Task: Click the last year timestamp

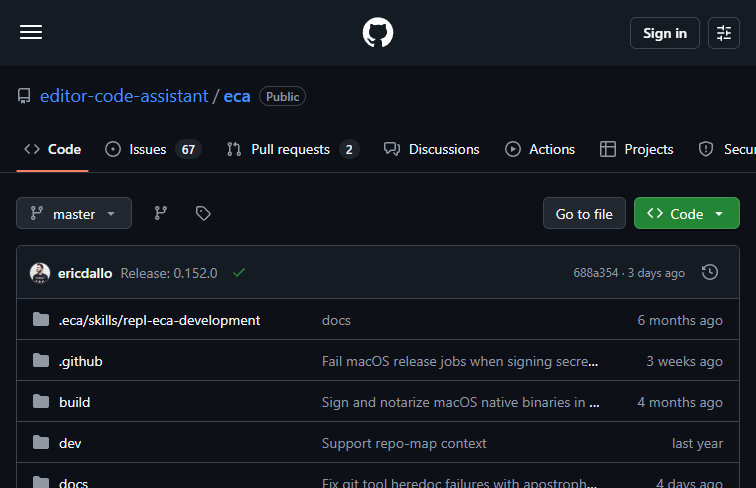Action: click(697, 443)
